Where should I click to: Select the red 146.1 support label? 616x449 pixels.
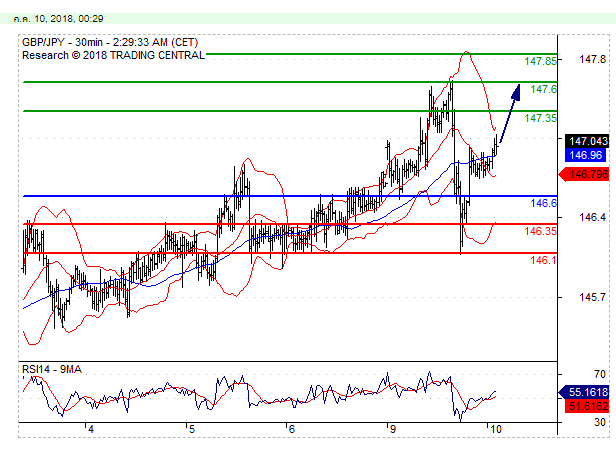pyautogui.click(x=544, y=260)
